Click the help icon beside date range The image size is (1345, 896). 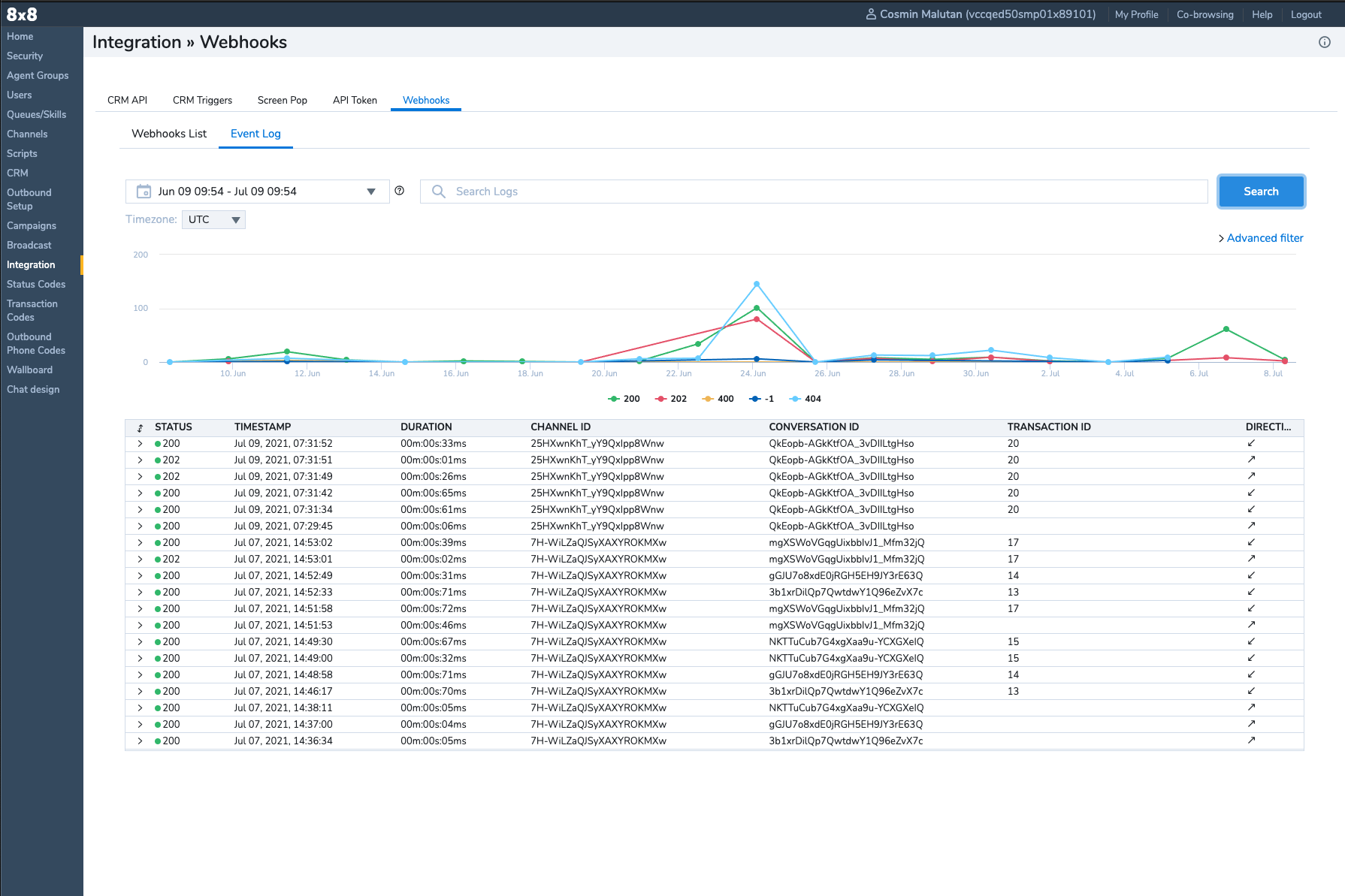[400, 191]
